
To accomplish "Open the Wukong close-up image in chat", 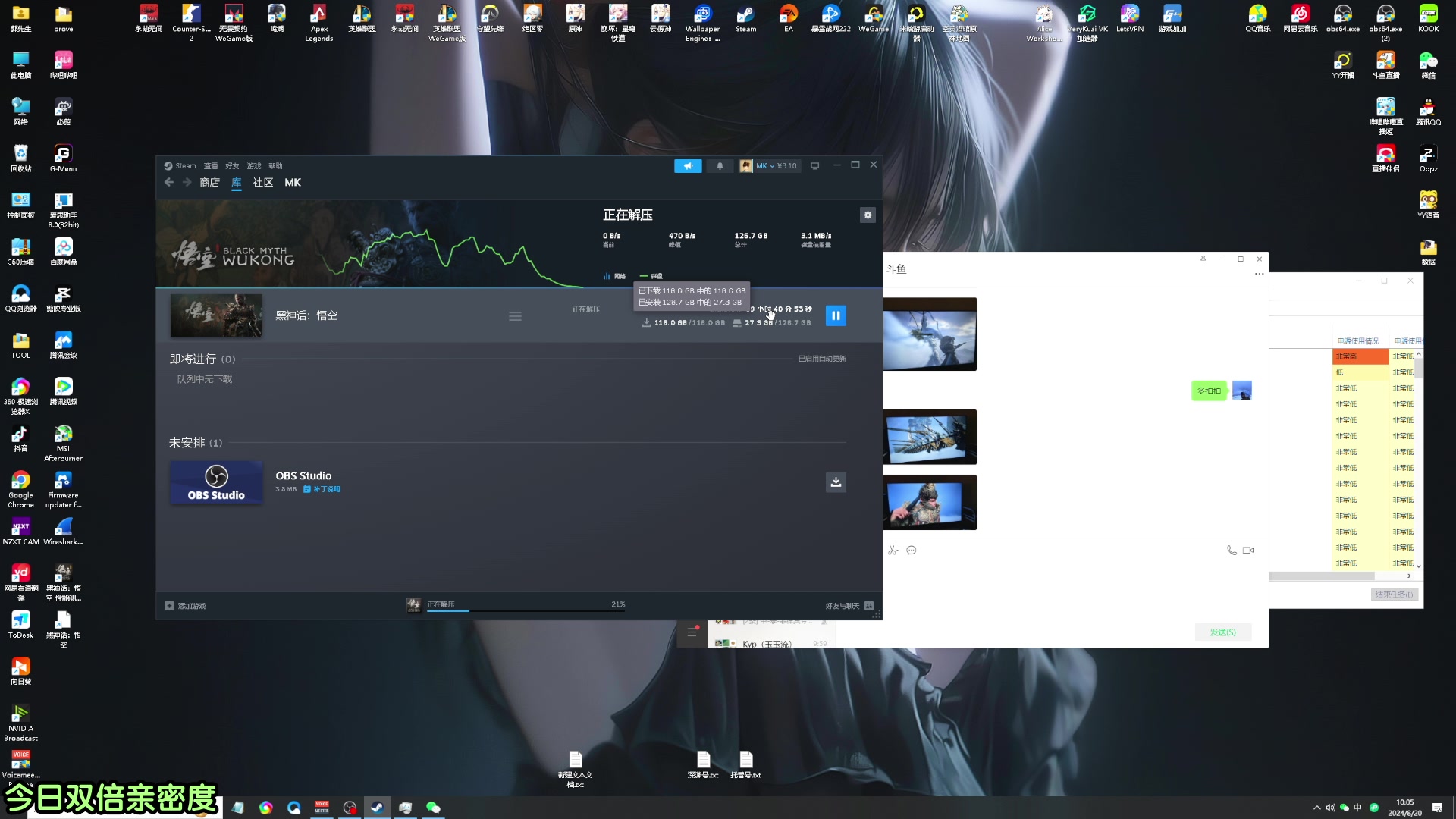I will click(930, 503).
